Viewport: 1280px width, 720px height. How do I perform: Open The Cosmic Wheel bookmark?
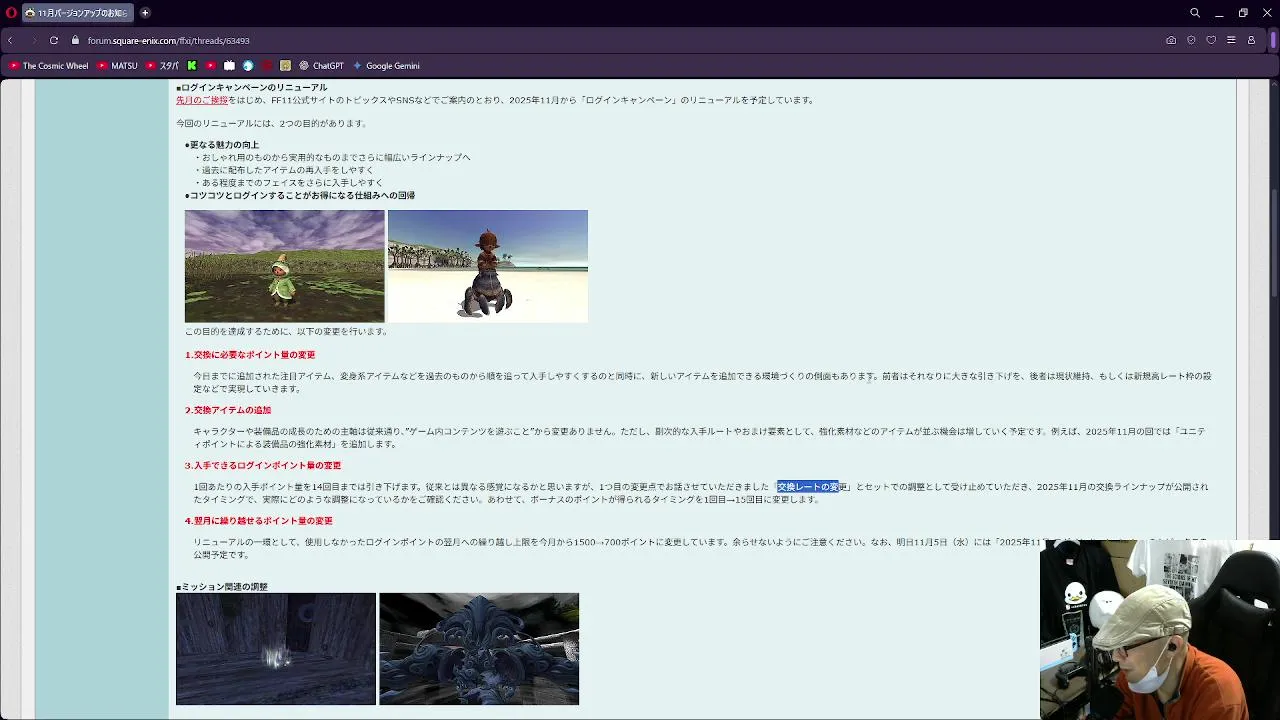tap(48, 66)
